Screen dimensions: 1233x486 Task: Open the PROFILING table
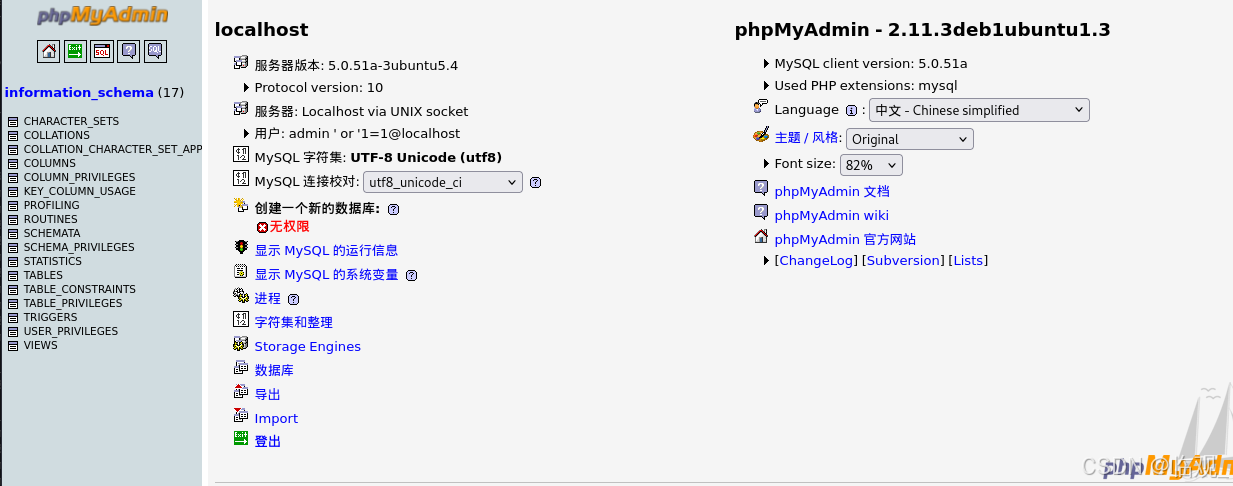tap(52, 205)
